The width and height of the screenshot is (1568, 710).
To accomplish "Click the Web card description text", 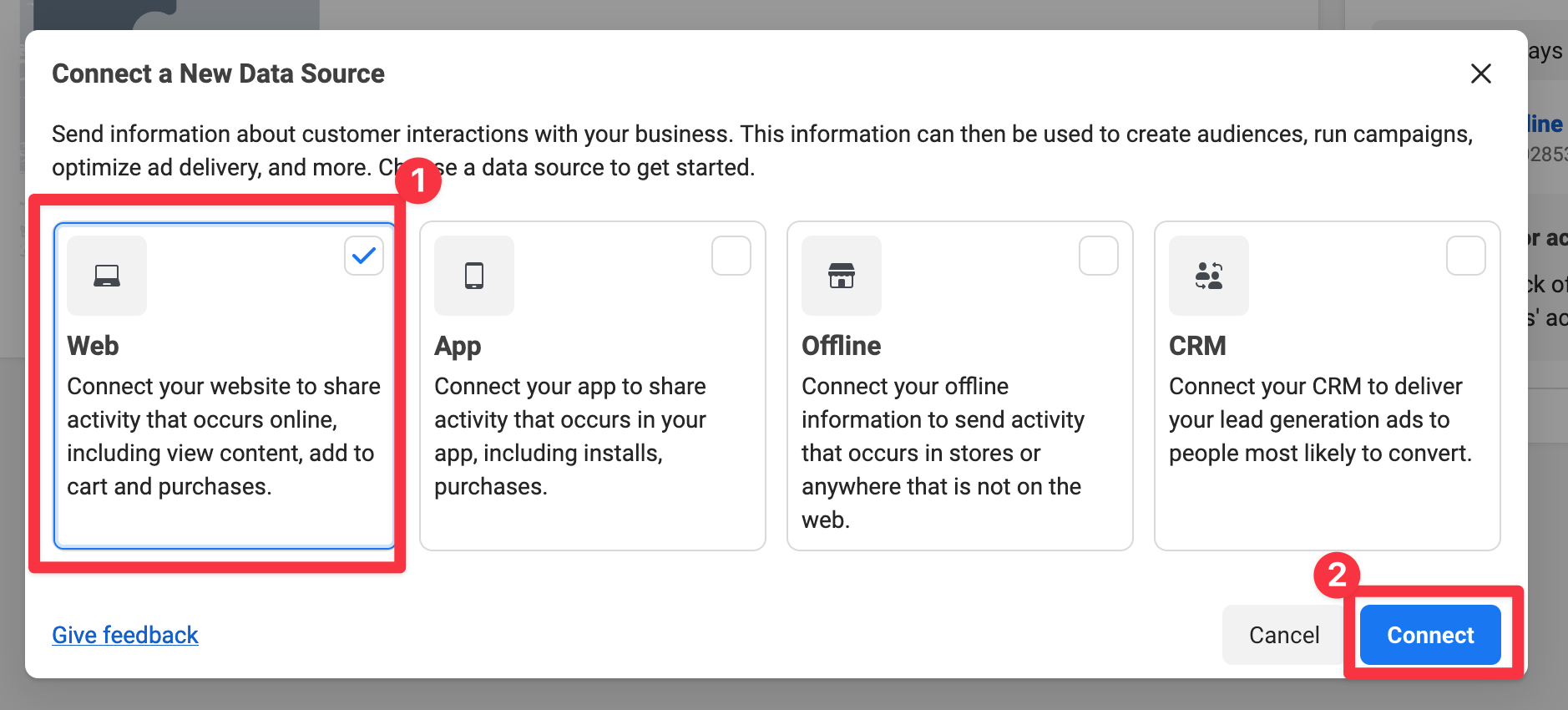I will (223, 436).
